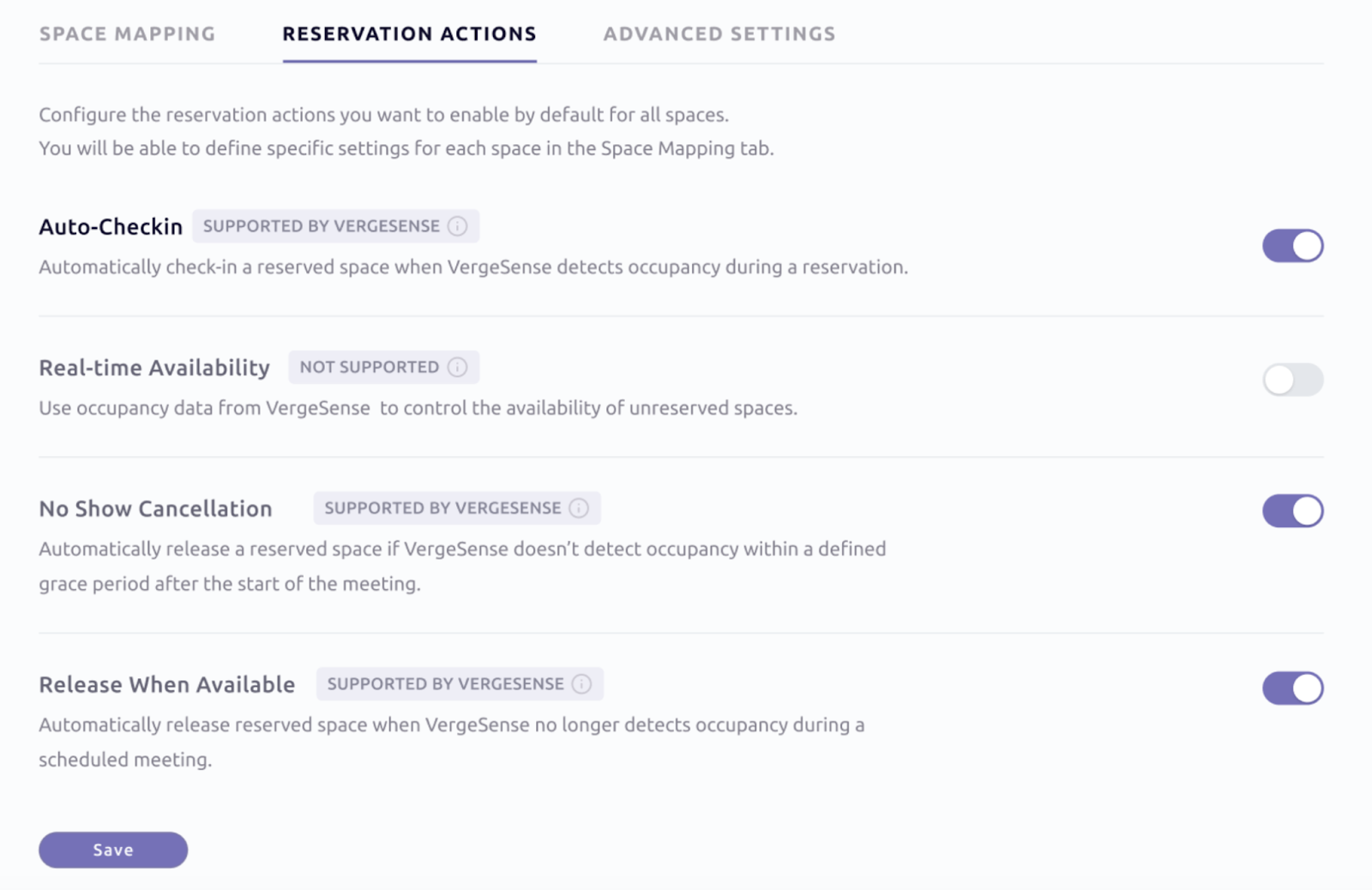Viewport: 1372px width, 890px height.
Task: Open info icon beside Not Supported badge
Action: (x=458, y=367)
